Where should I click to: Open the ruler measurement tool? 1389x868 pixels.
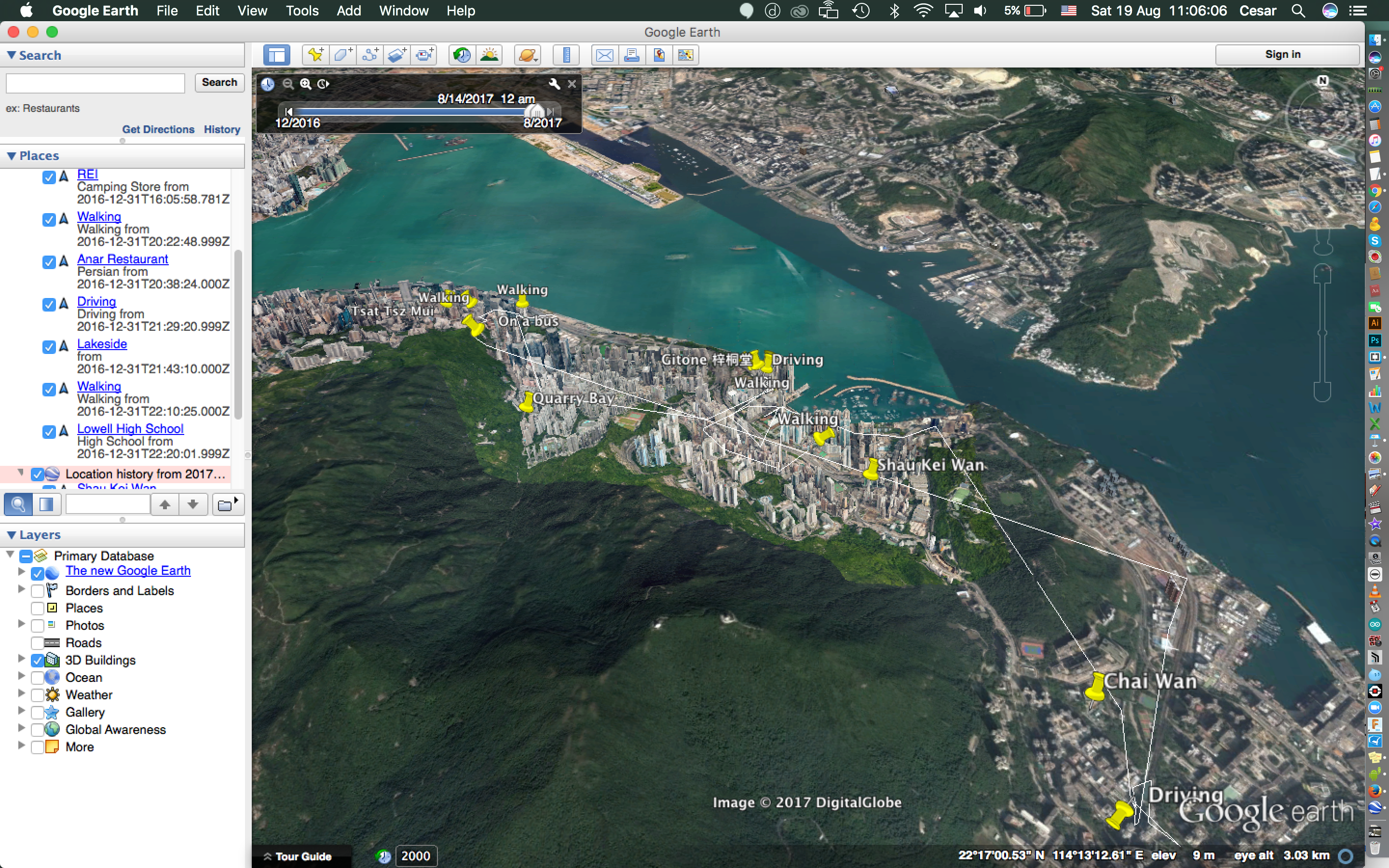tap(566, 55)
